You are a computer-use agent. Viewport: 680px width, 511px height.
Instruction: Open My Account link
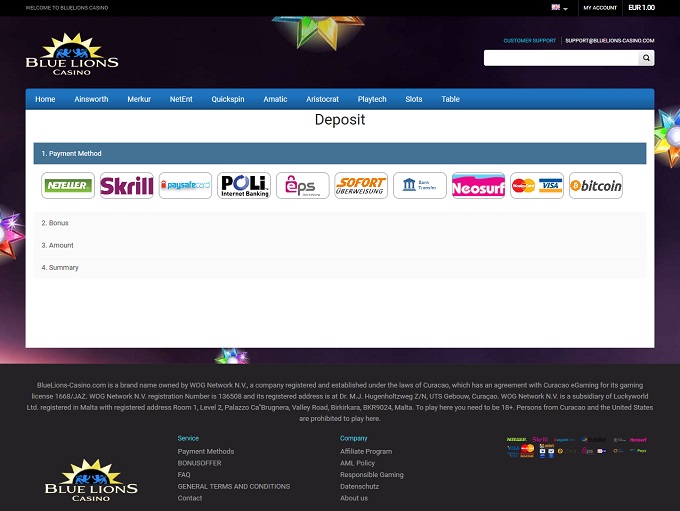click(x=599, y=8)
